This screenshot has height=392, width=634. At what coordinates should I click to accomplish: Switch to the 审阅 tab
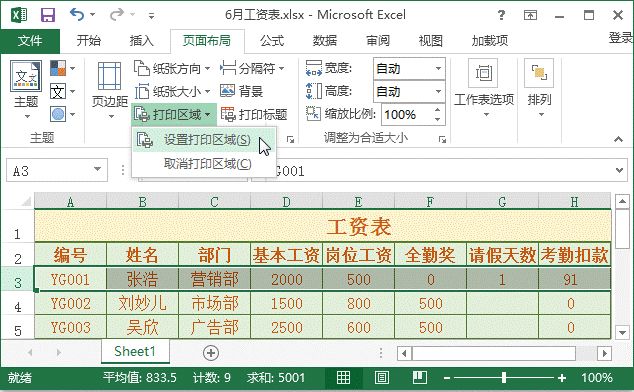[x=378, y=40]
